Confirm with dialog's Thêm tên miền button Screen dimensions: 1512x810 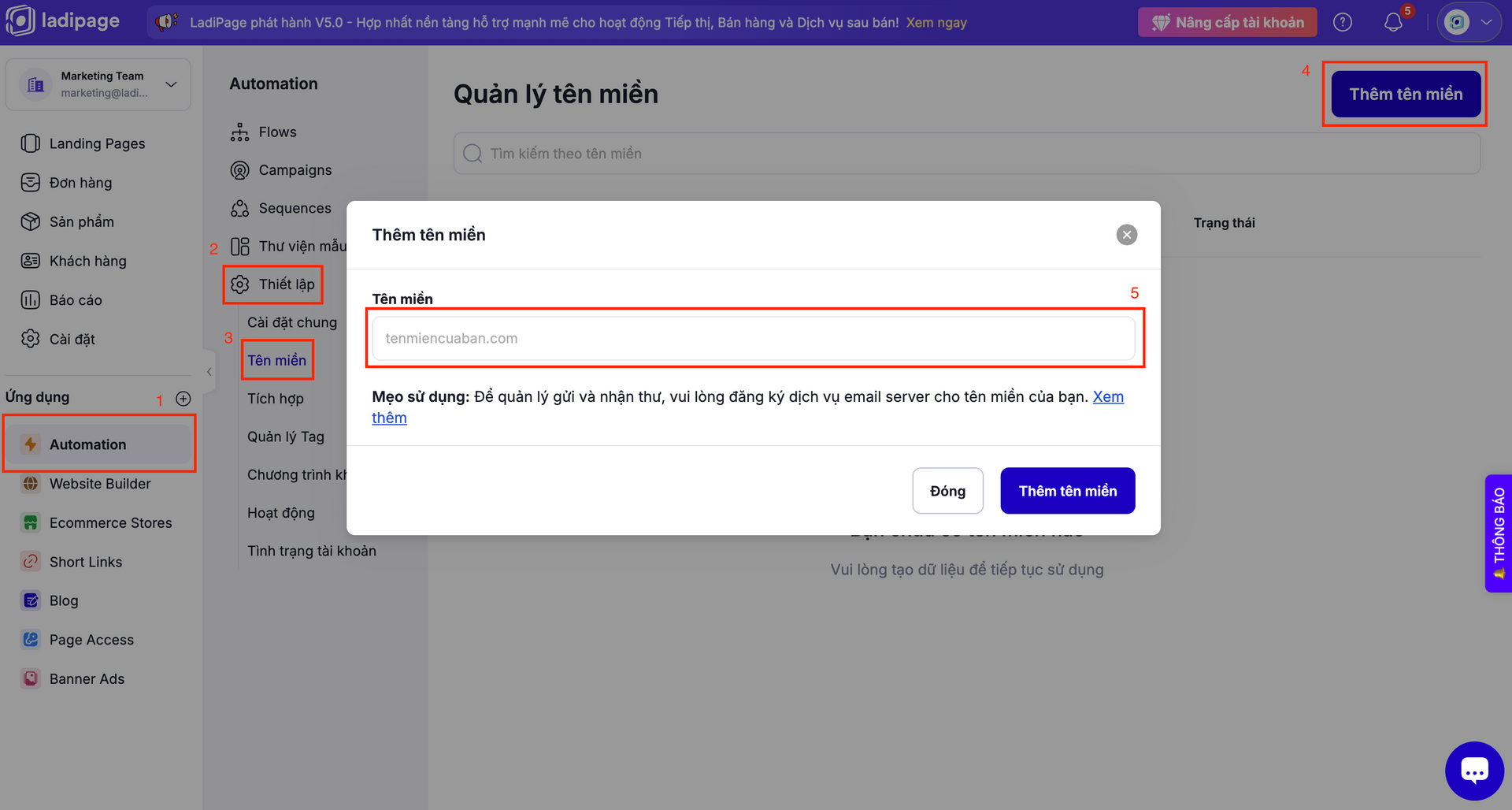tap(1067, 491)
